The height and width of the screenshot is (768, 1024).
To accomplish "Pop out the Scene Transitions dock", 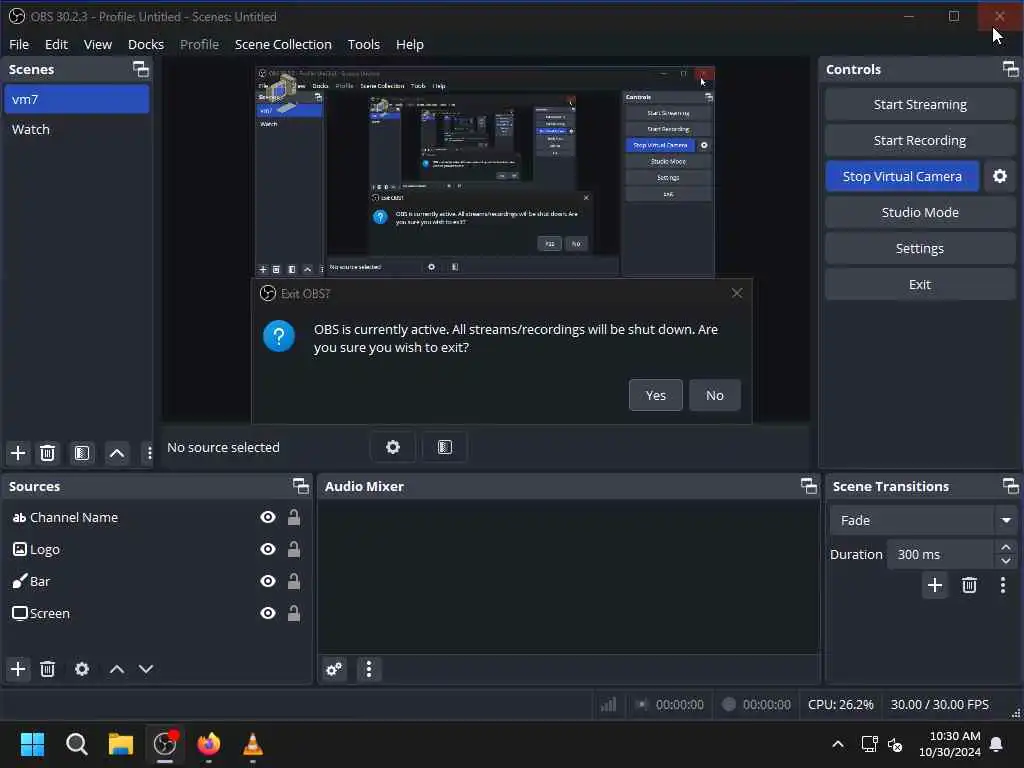I will (x=1010, y=486).
